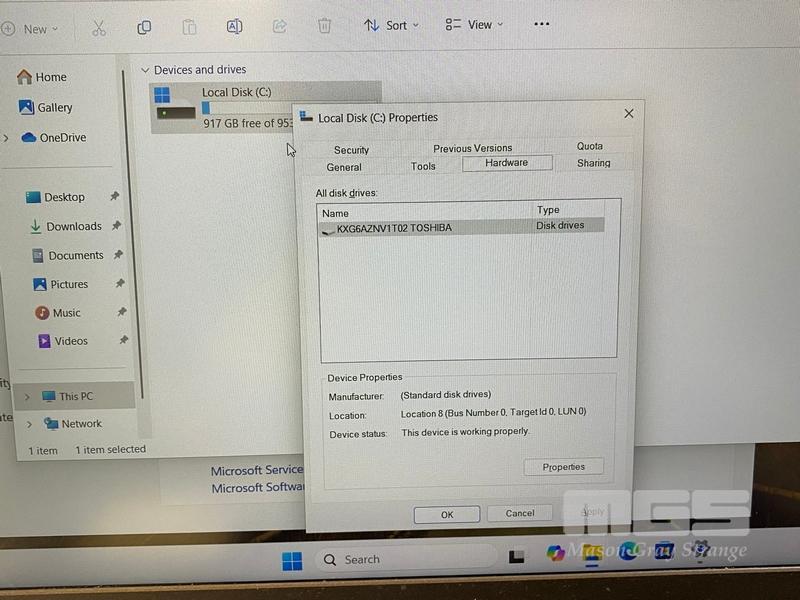The height and width of the screenshot is (600, 800).
Task: Open the Microsoft Service link behind dialog
Action: 257,470
